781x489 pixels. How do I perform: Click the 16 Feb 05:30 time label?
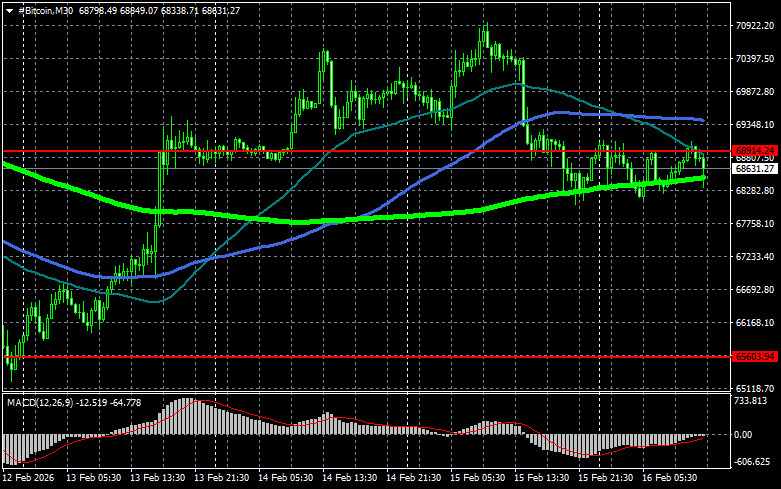(x=669, y=478)
